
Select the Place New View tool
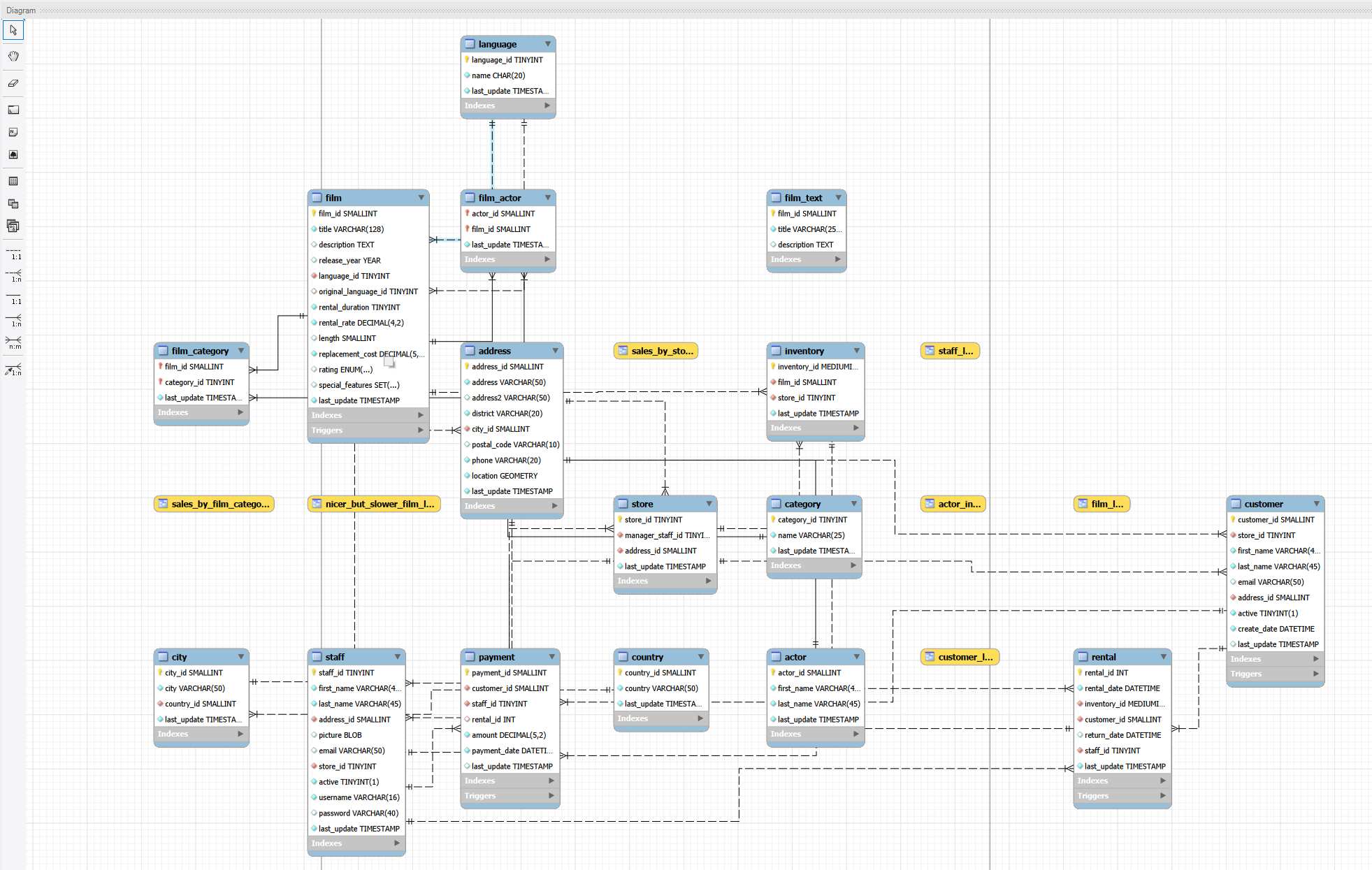13,203
